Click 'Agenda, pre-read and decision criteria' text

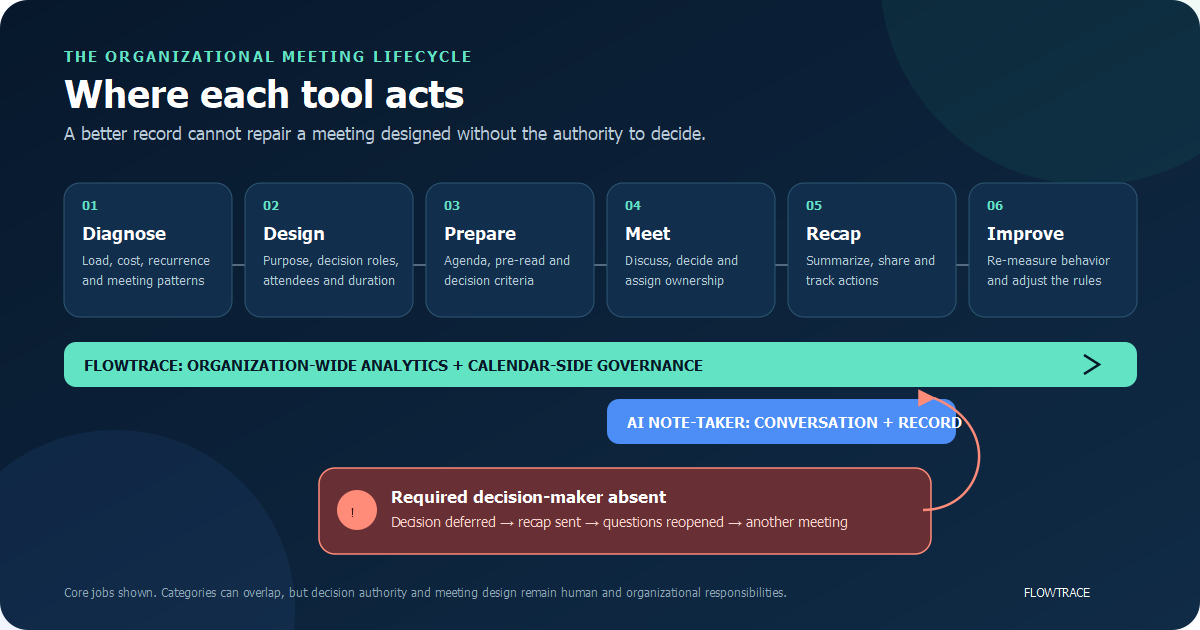coord(507,271)
